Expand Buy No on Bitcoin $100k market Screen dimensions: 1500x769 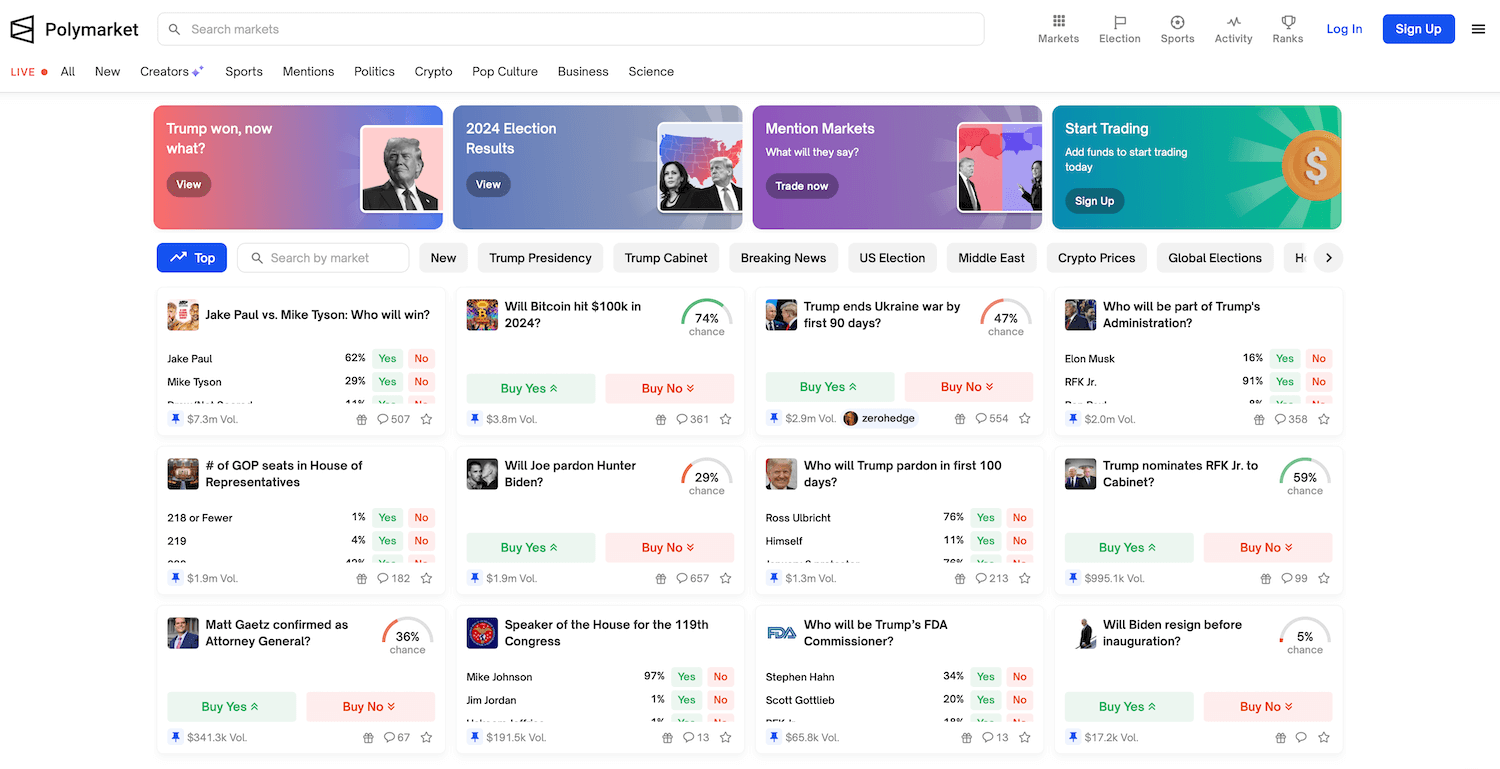click(670, 388)
